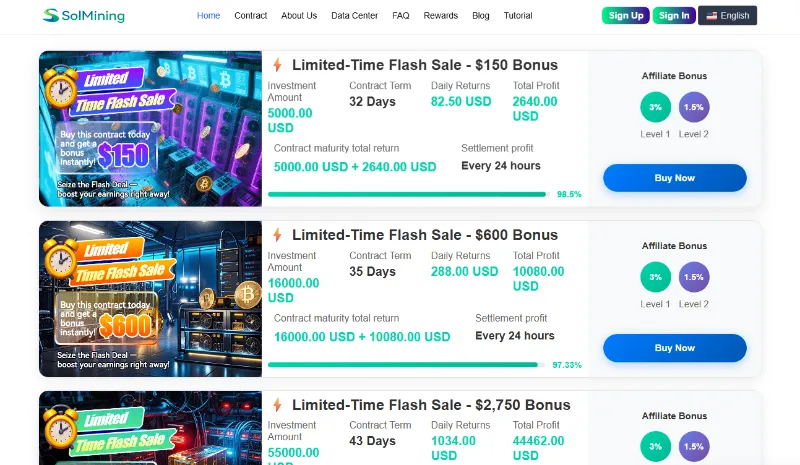Viewport: 800px width, 465px height.
Task: Open the FAQ link in navigation
Action: [401, 16]
